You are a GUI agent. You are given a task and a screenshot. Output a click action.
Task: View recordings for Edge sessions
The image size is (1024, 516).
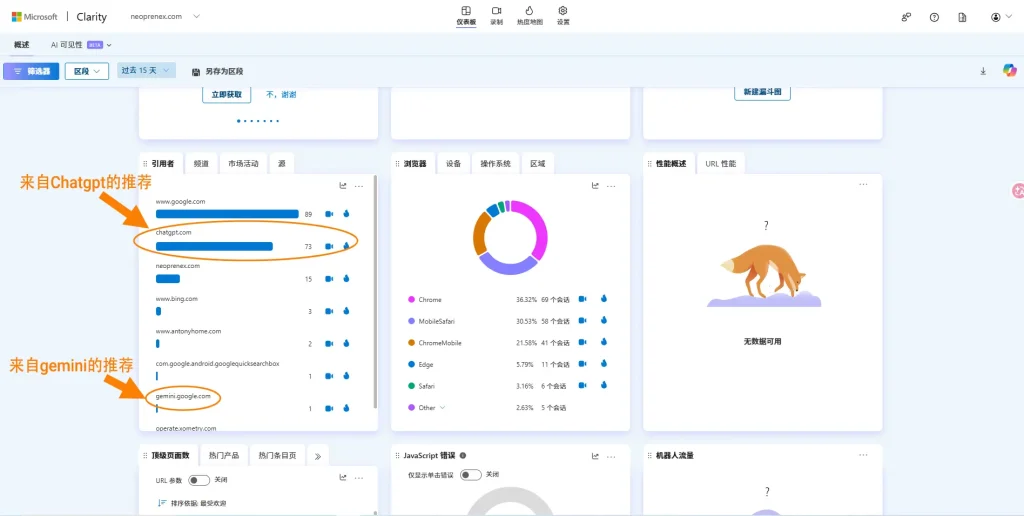(583, 364)
